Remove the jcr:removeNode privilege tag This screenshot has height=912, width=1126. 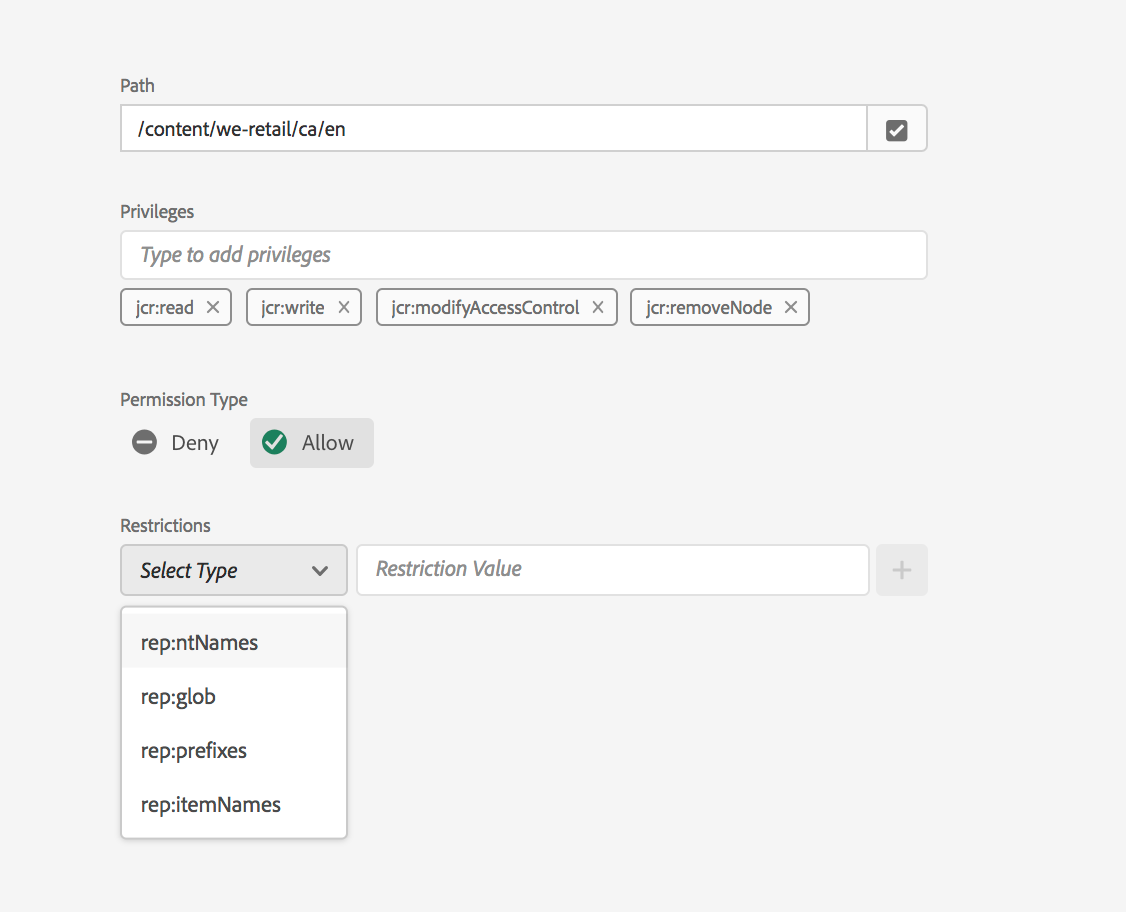click(x=791, y=308)
